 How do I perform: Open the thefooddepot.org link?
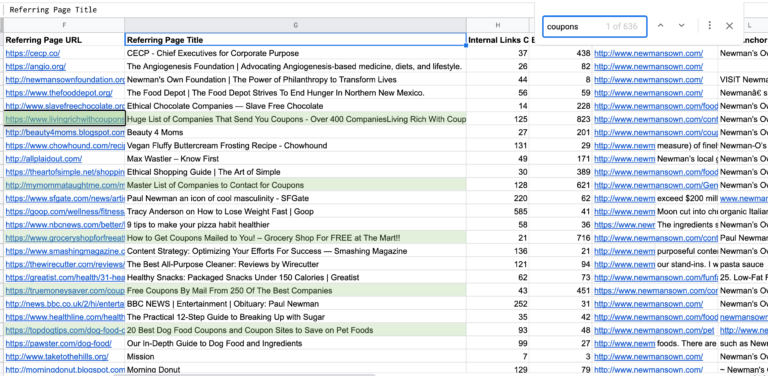59,93
